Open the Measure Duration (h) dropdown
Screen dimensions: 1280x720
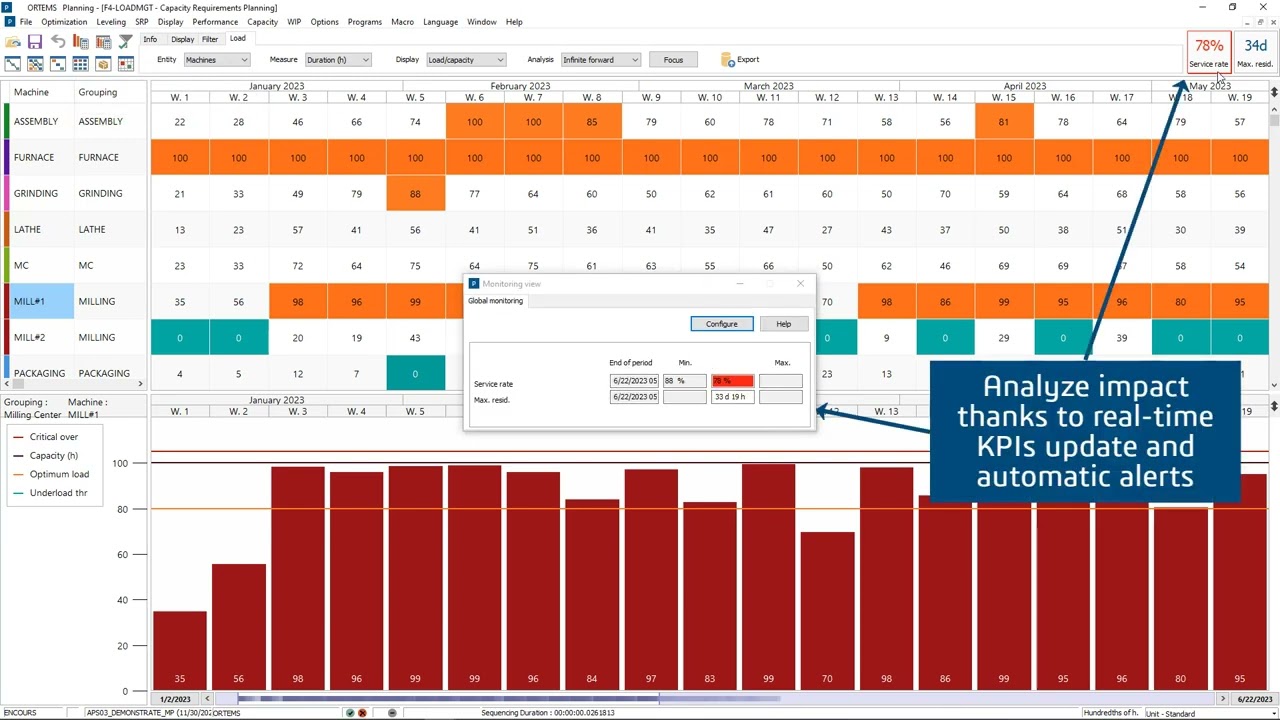338,60
